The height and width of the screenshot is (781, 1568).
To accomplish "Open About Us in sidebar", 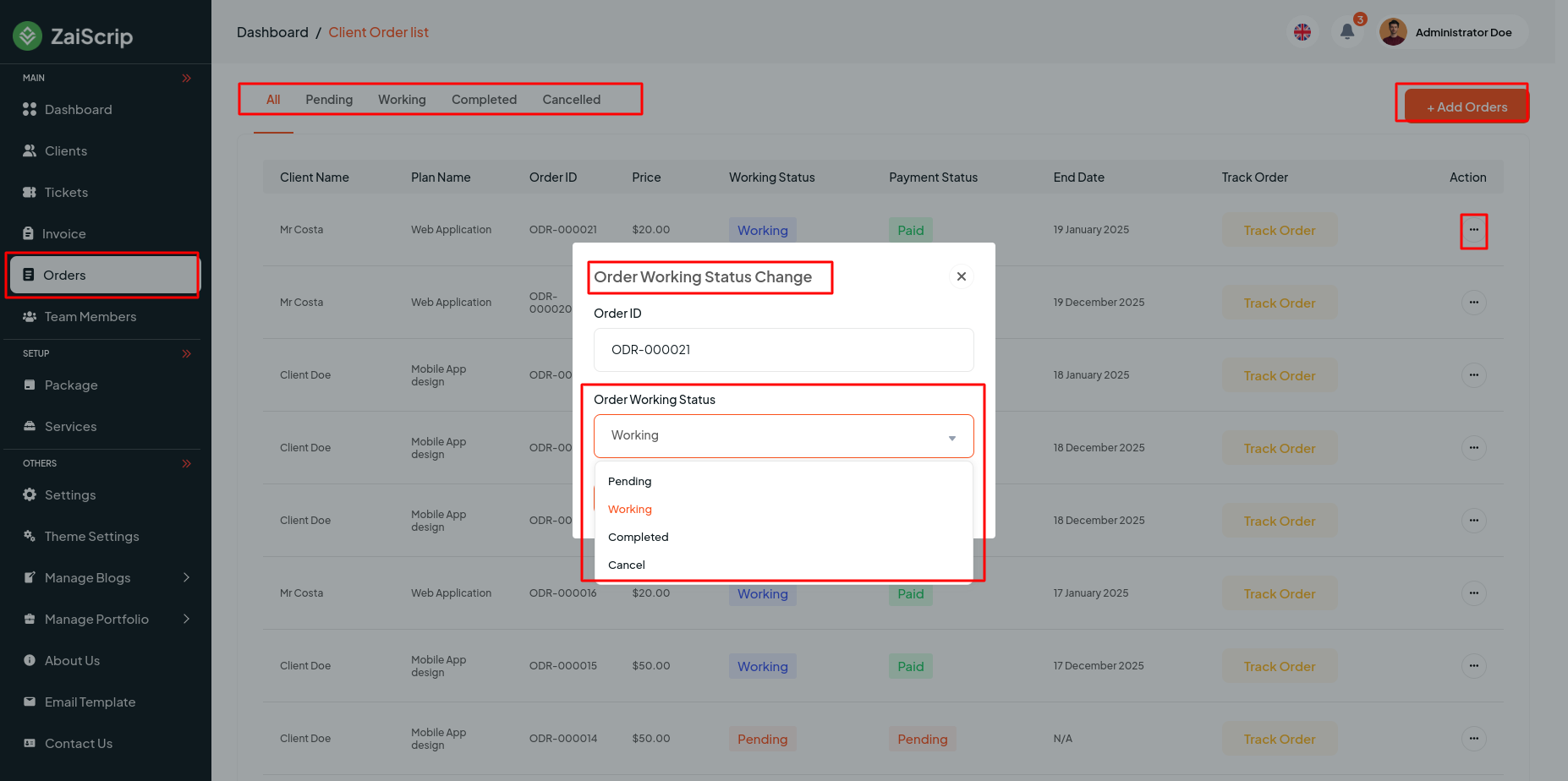I will 72,661.
